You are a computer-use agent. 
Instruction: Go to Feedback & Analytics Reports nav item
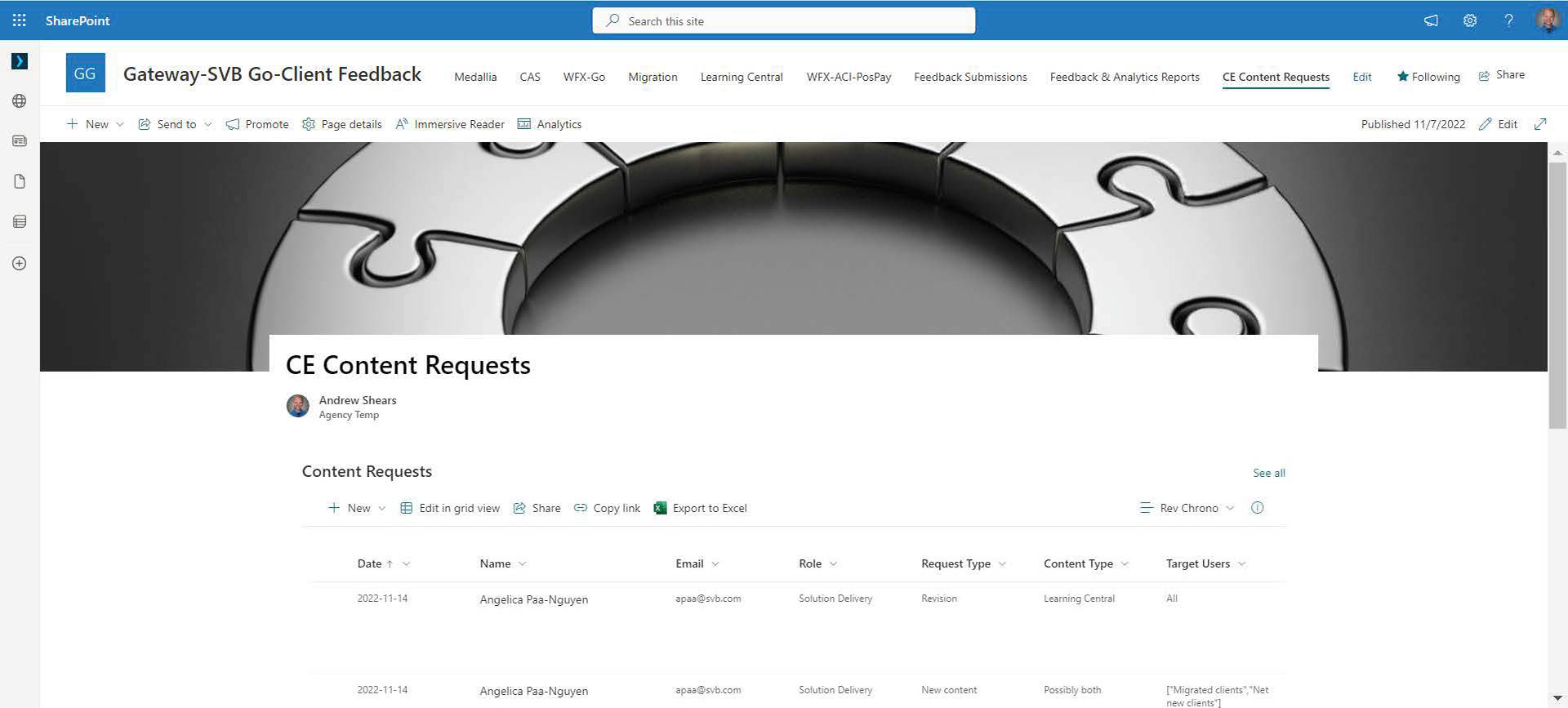[1125, 77]
